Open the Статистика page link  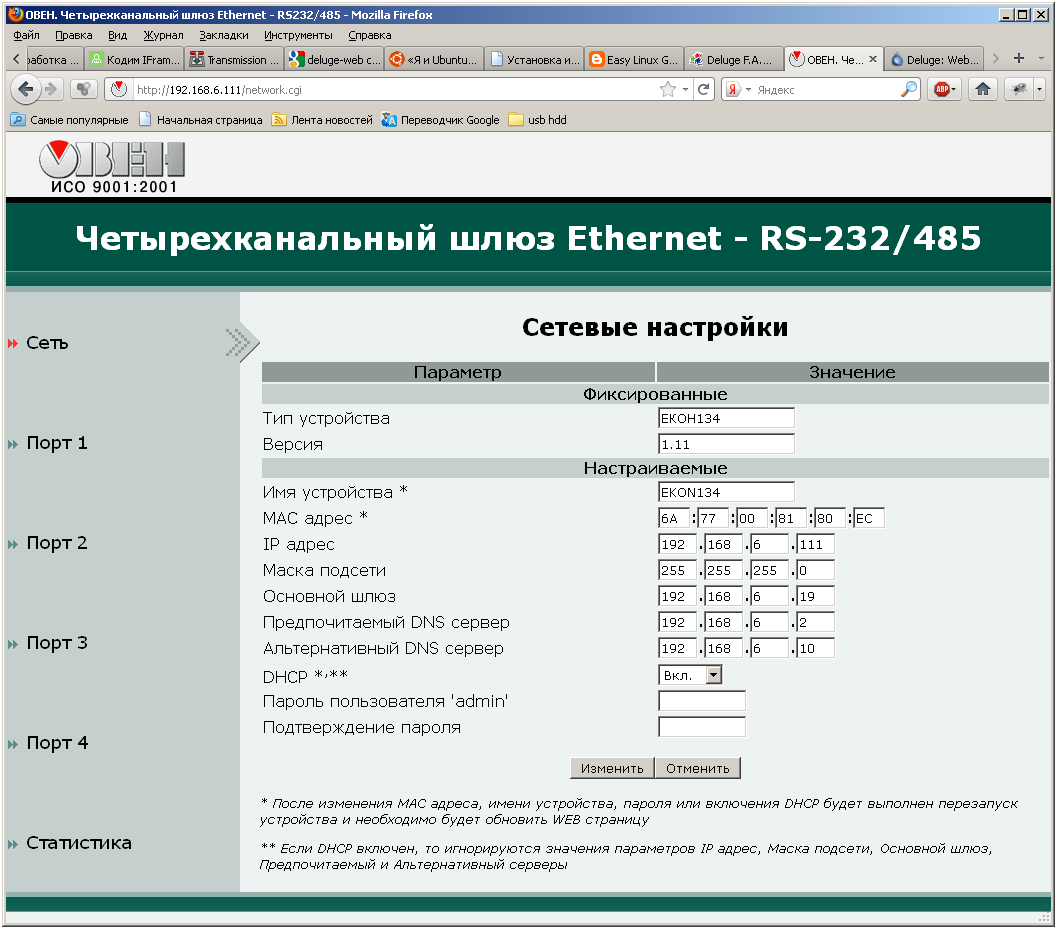click(78, 843)
